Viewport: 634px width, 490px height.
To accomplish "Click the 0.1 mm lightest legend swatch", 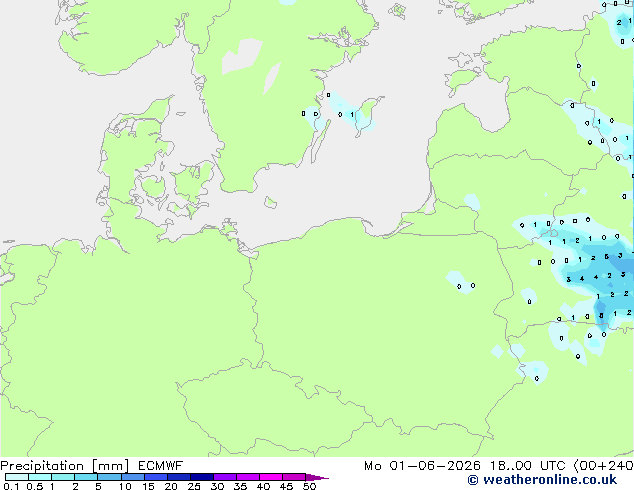I will (17, 477).
